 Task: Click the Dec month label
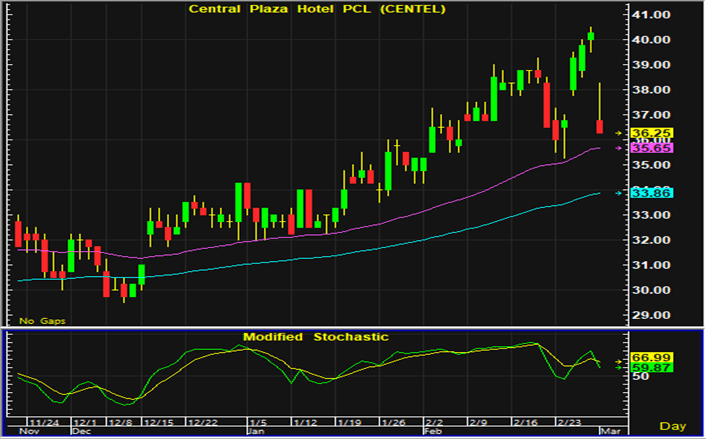82,432
